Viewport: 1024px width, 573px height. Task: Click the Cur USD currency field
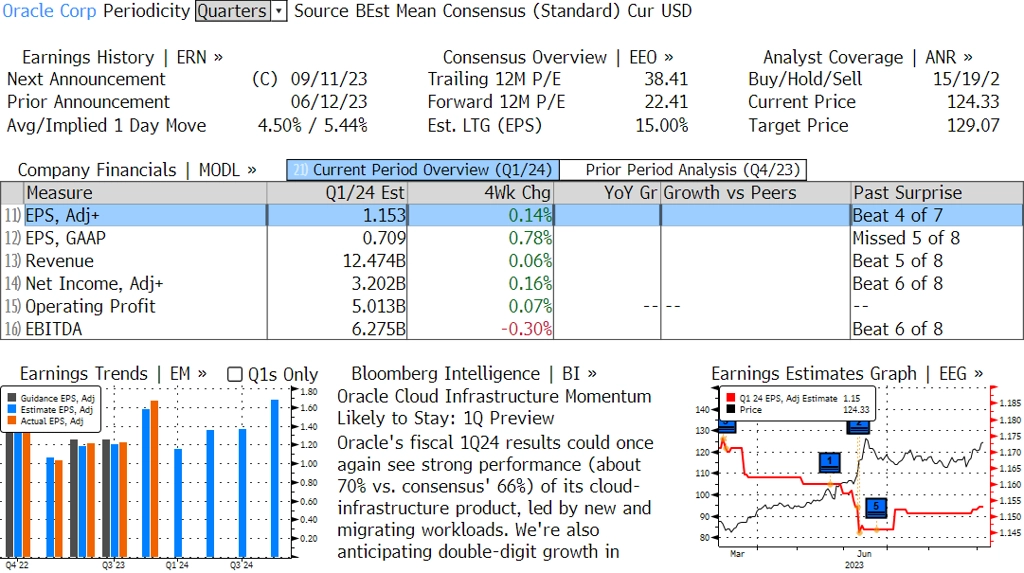pyautogui.click(x=660, y=11)
